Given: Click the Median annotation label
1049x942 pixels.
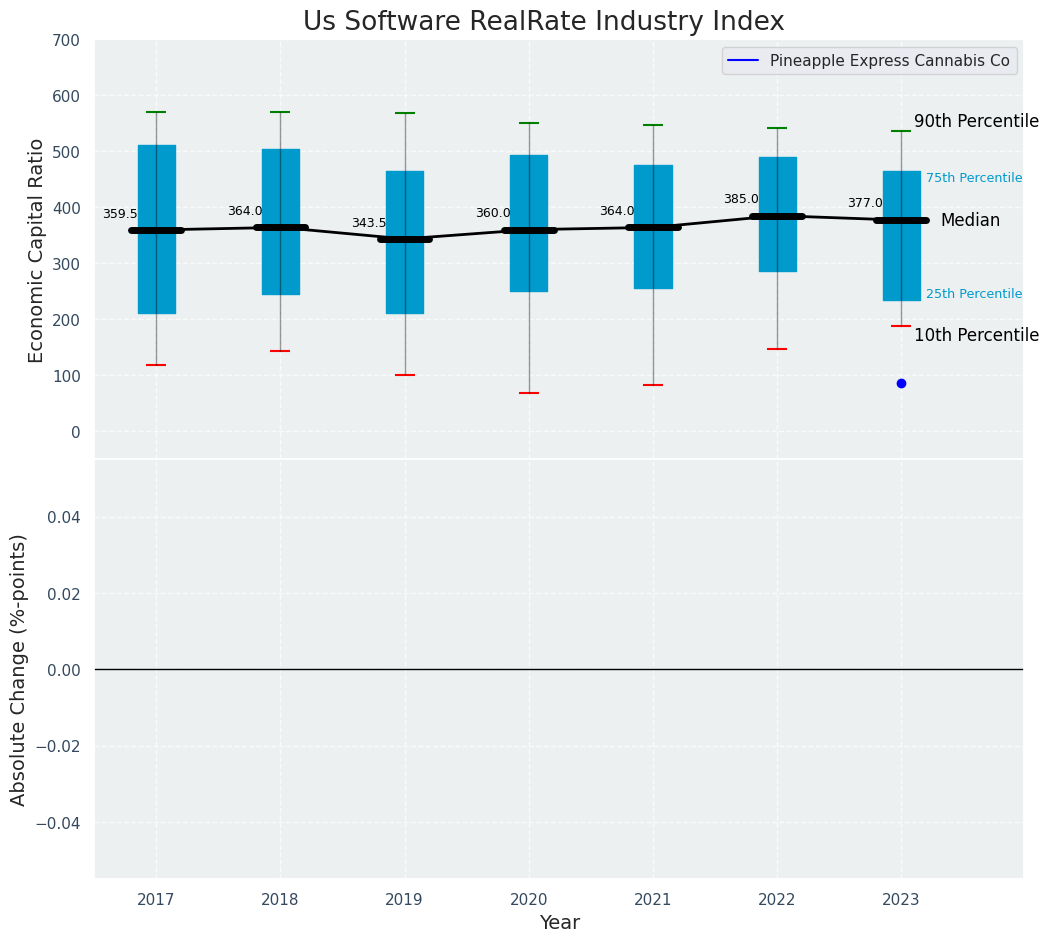Looking at the screenshot, I should pyautogui.click(x=969, y=221).
